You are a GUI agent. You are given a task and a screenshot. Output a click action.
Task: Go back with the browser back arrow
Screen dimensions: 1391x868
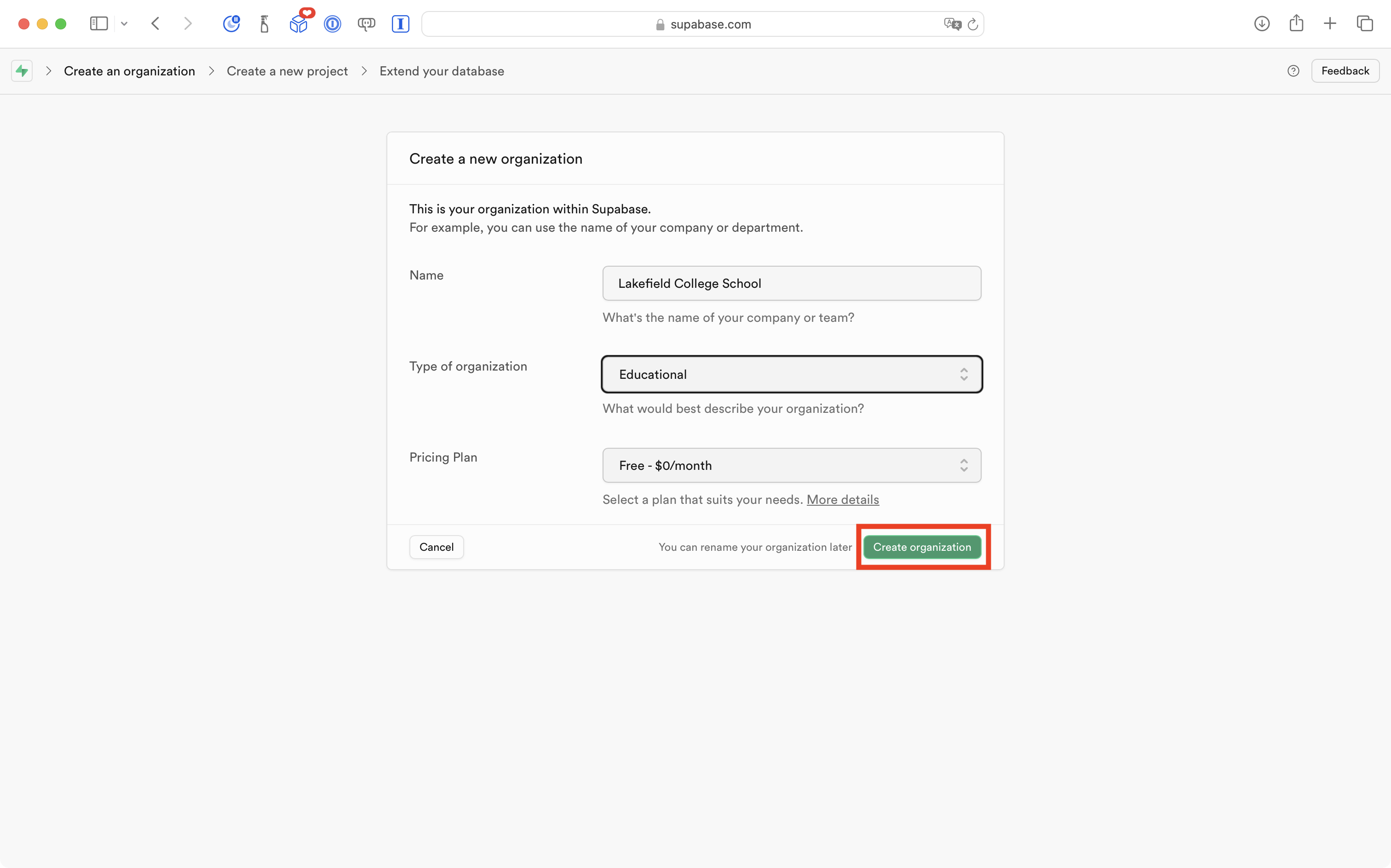click(x=155, y=23)
